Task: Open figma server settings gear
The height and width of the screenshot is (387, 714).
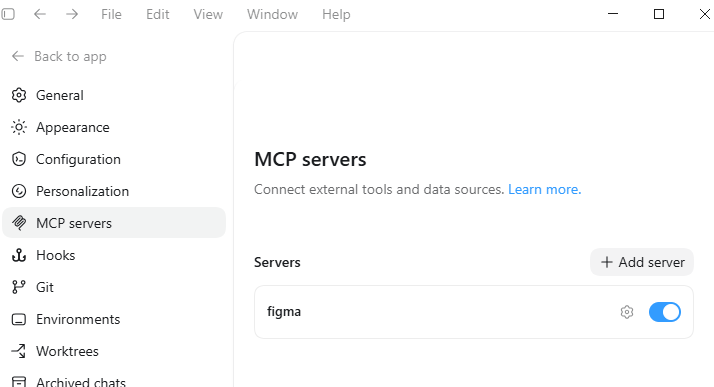Action: 627,312
